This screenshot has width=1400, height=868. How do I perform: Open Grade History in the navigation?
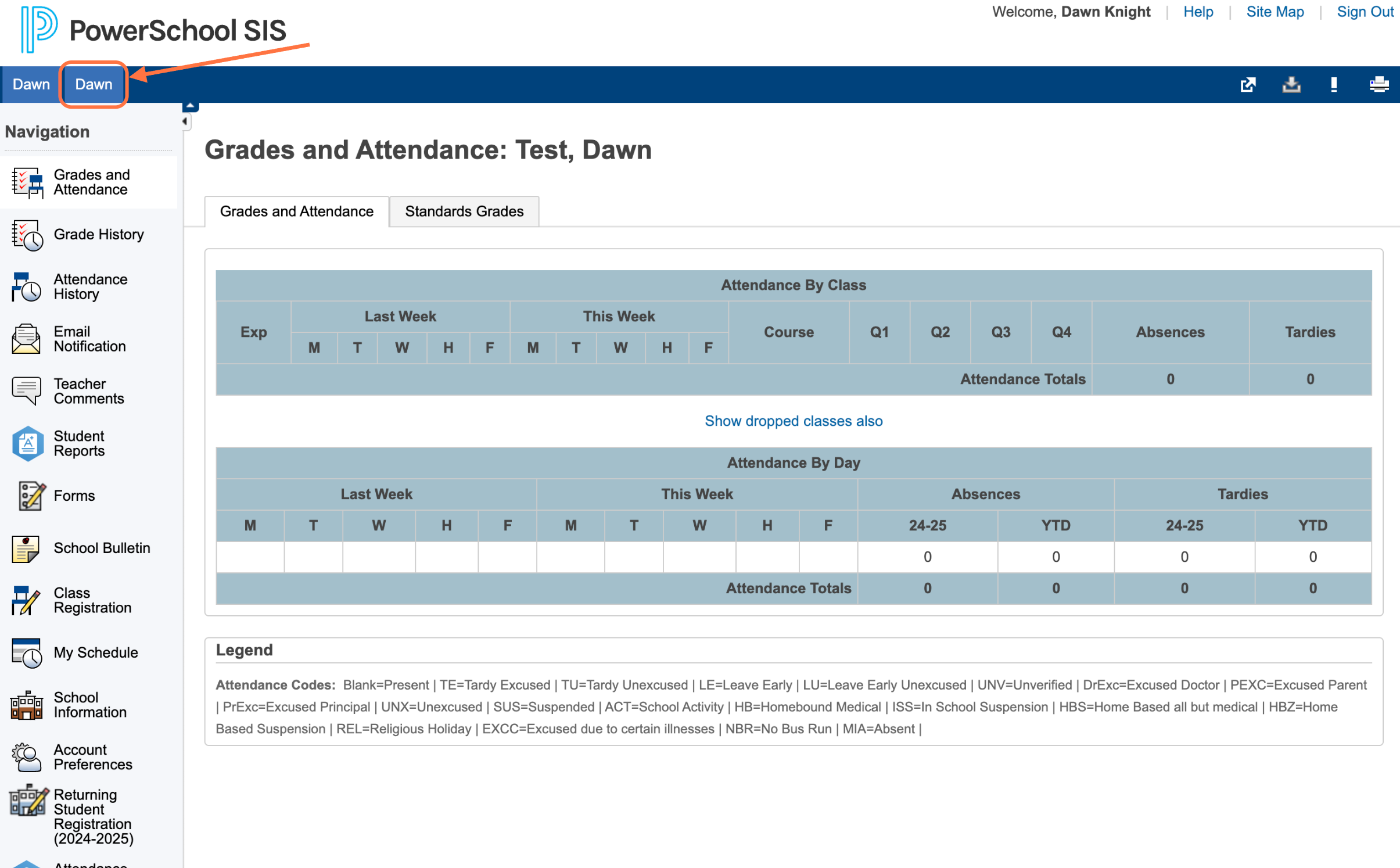click(99, 235)
